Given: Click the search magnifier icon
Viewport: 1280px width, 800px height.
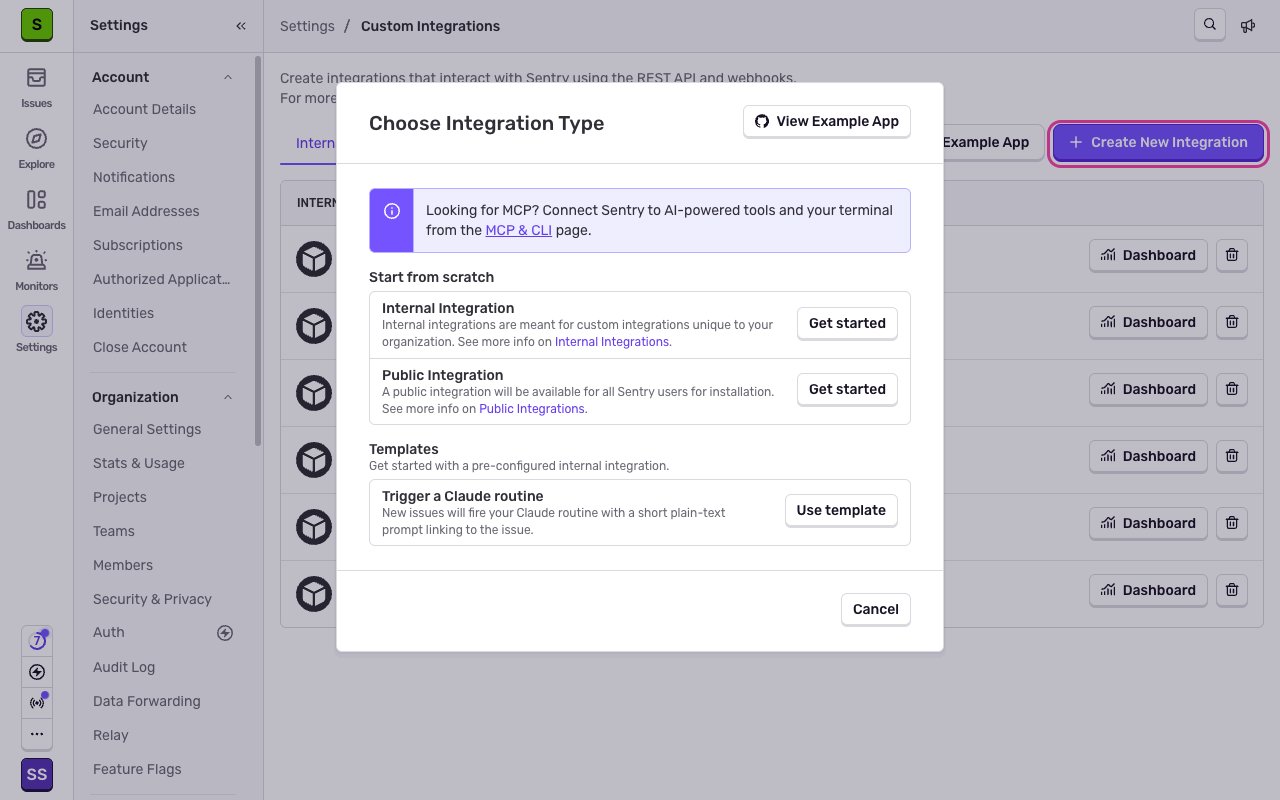Looking at the screenshot, I should (1210, 25).
